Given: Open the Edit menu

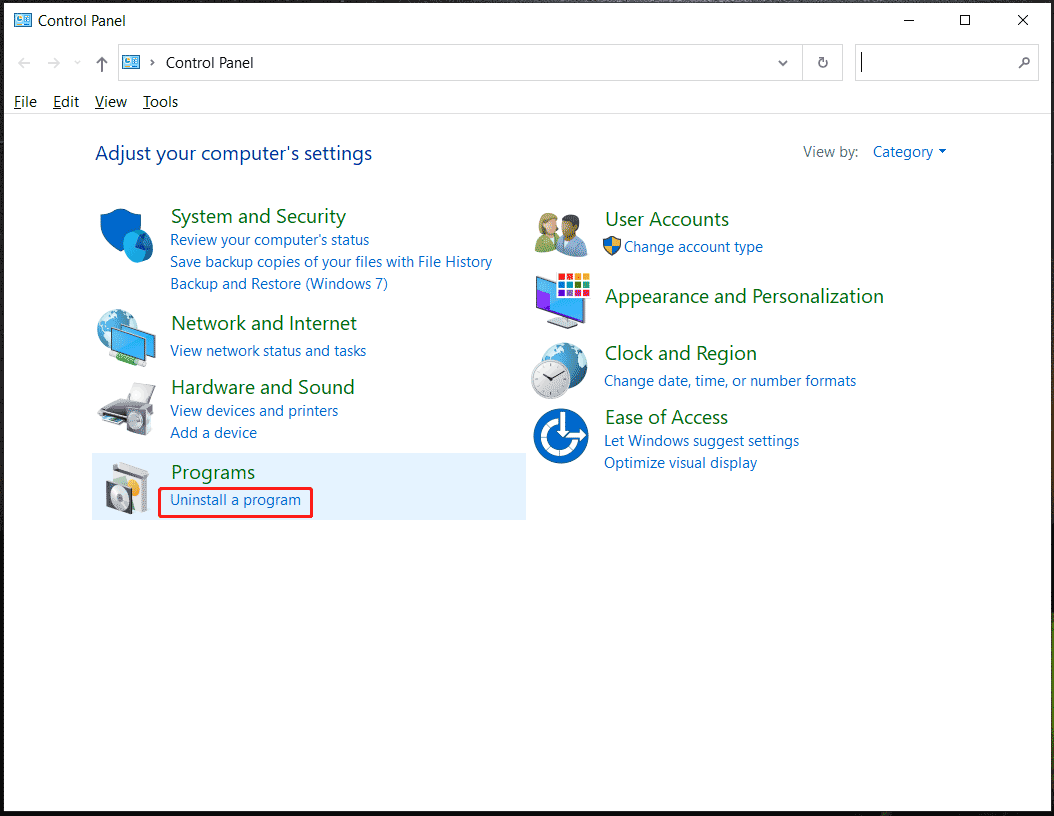Looking at the screenshot, I should (x=66, y=101).
